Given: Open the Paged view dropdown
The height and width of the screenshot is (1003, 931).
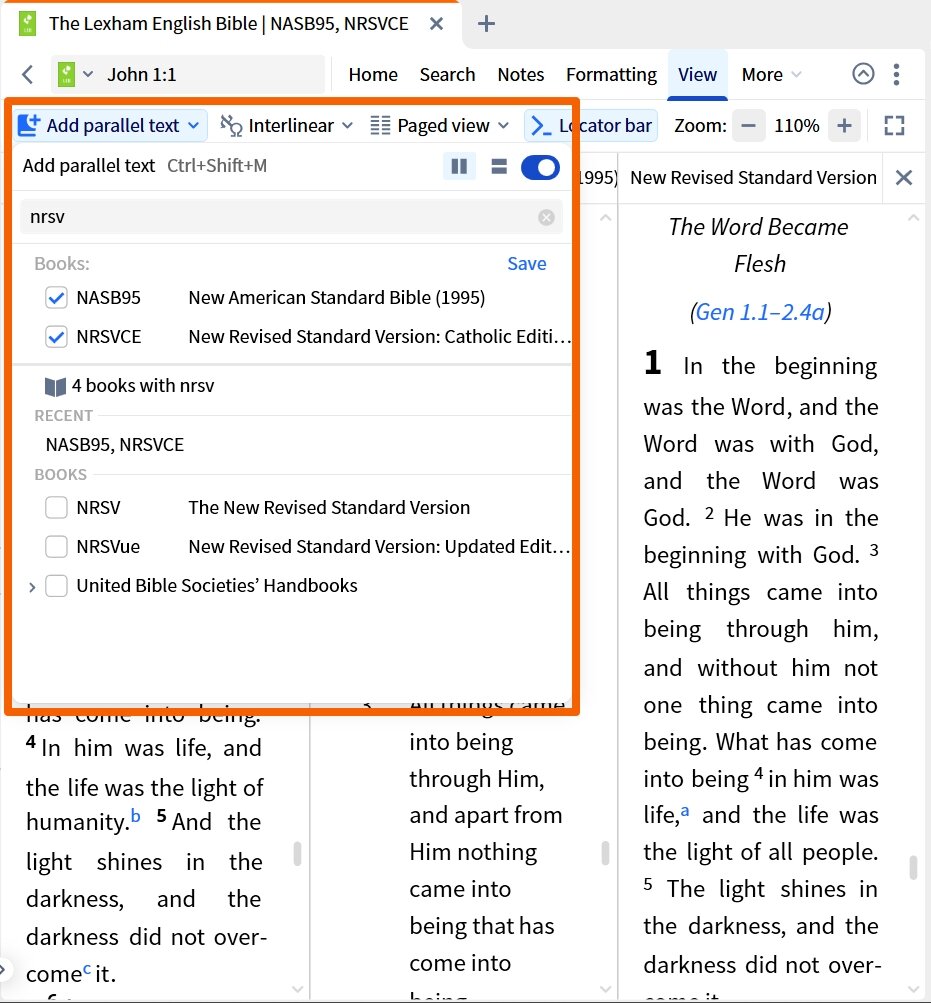Looking at the screenshot, I should (440, 125).
